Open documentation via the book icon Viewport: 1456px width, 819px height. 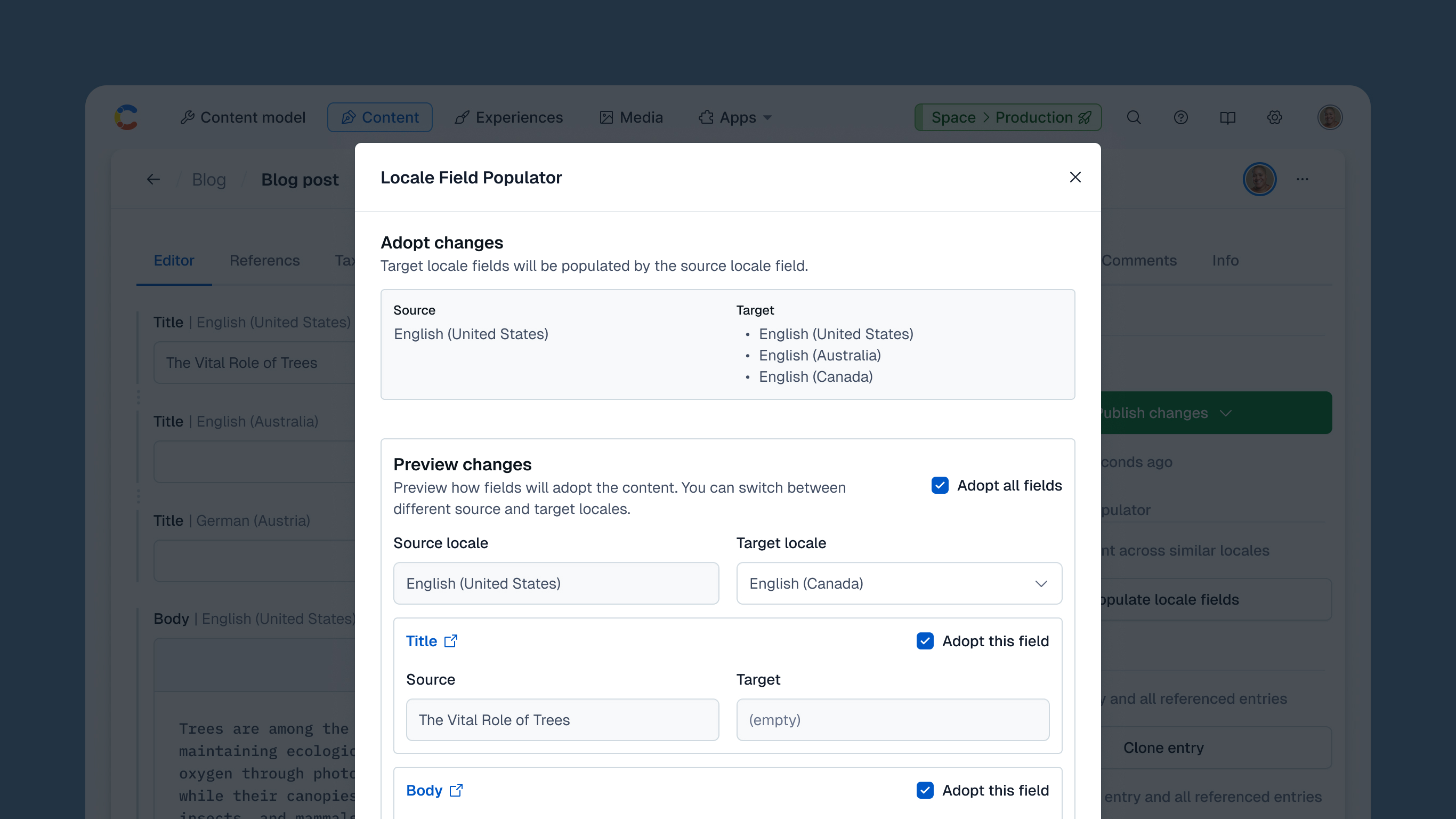pyautogui.click(x=1228, y=117)
